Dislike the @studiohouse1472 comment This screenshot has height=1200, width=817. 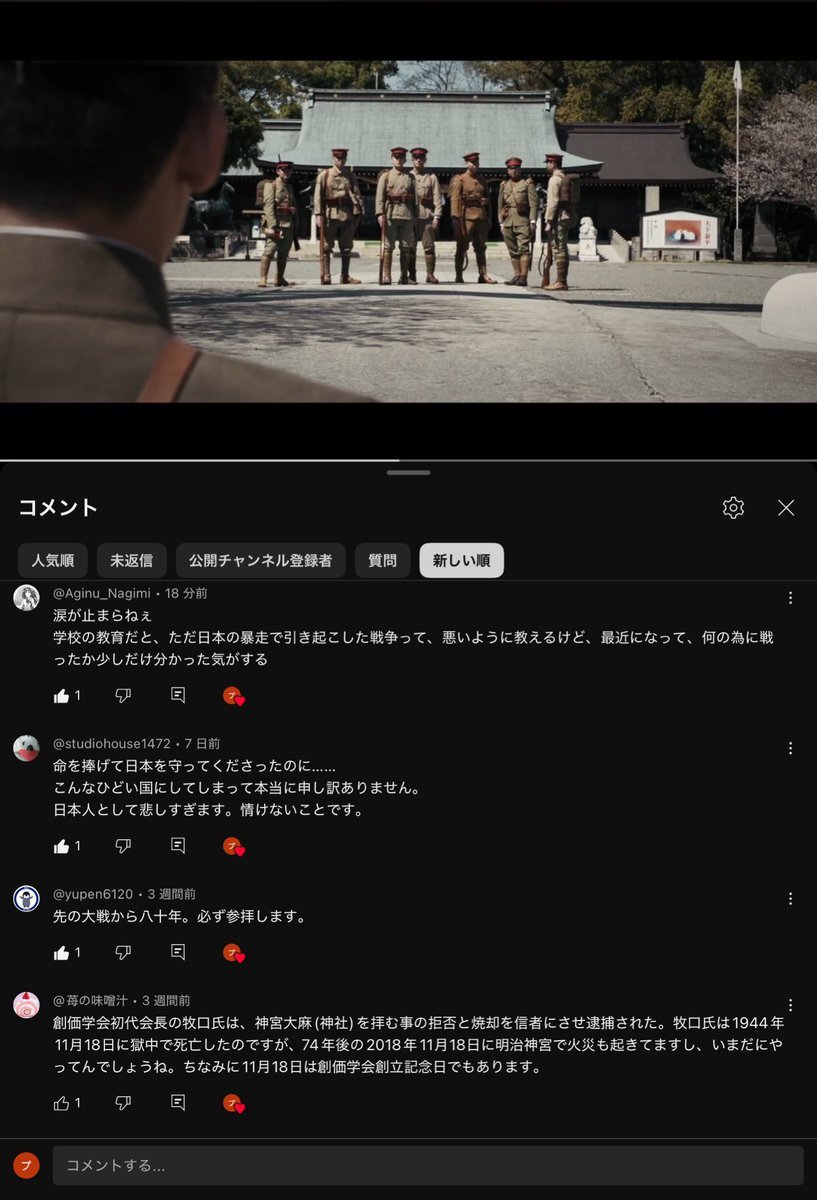123,846
